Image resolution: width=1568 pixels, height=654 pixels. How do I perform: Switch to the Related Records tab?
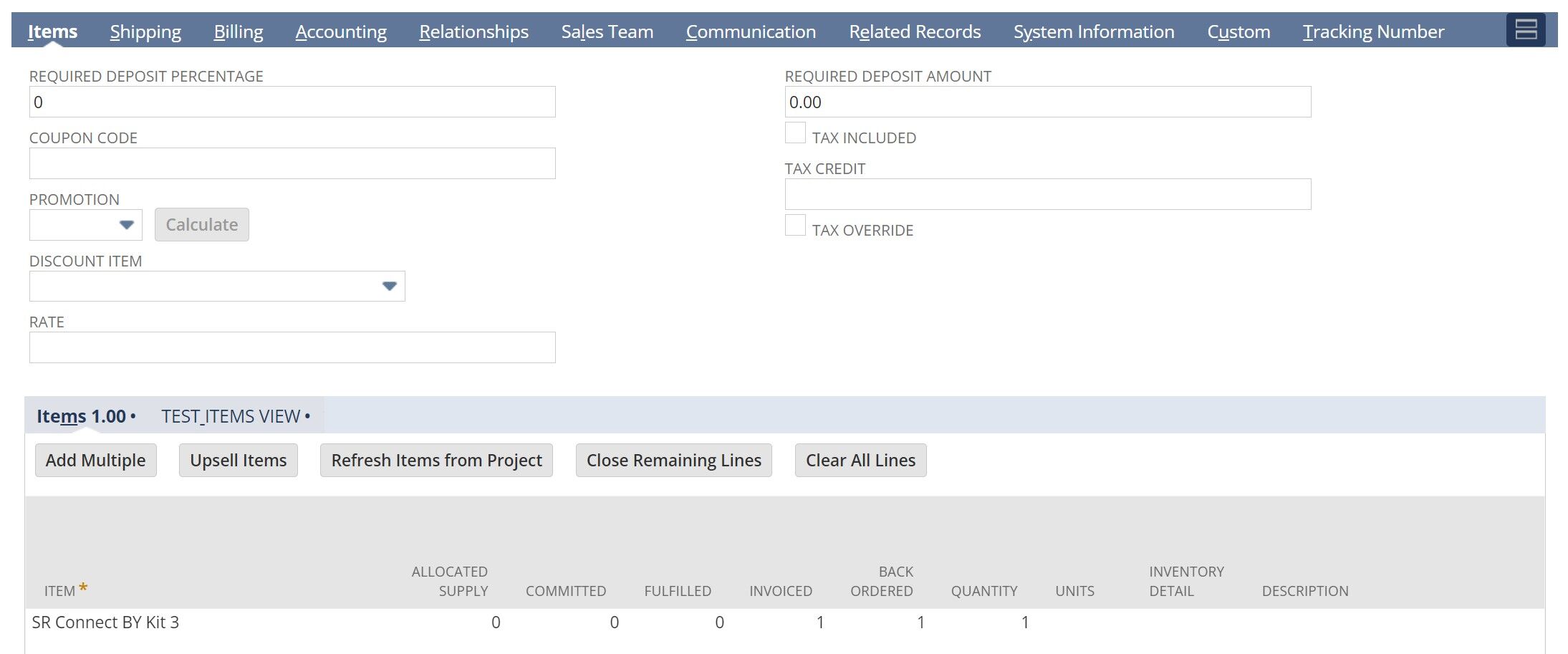click(914, 32)
